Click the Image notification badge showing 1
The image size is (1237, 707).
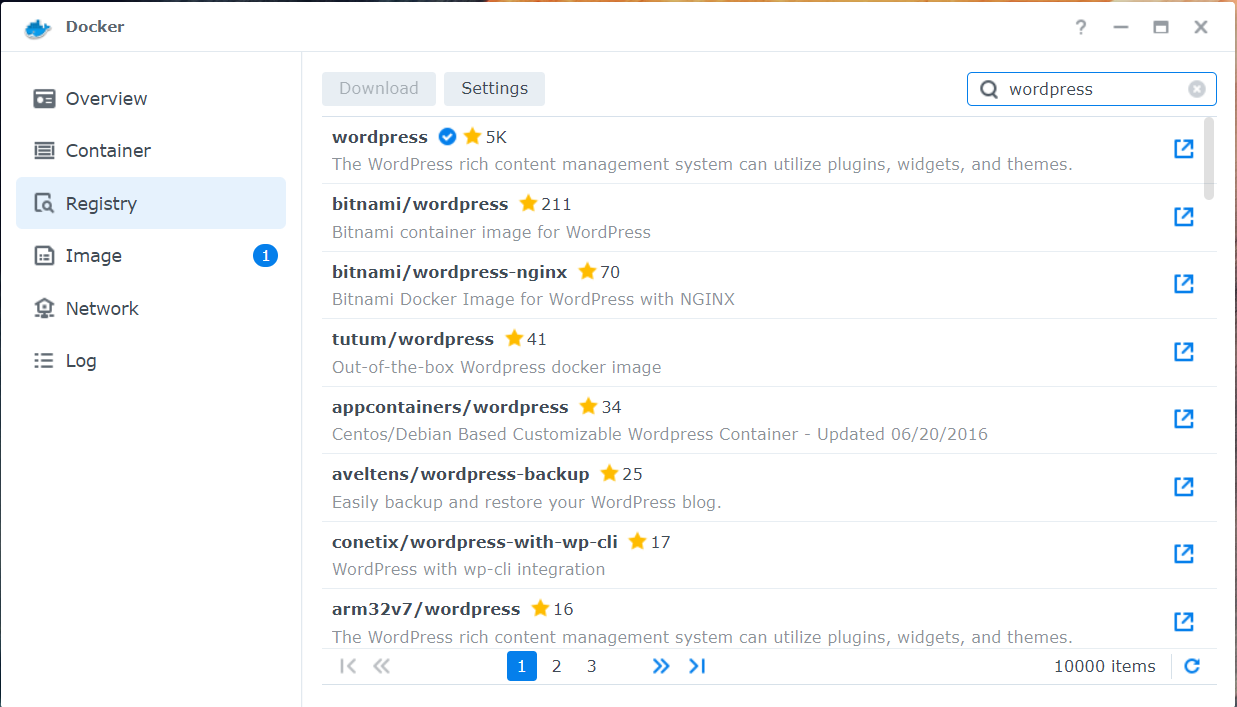click(265, 256)
